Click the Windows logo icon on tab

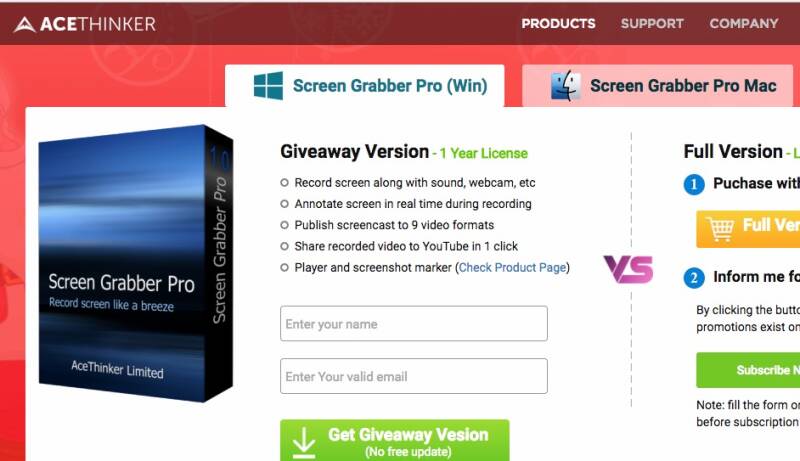(268, 85)
